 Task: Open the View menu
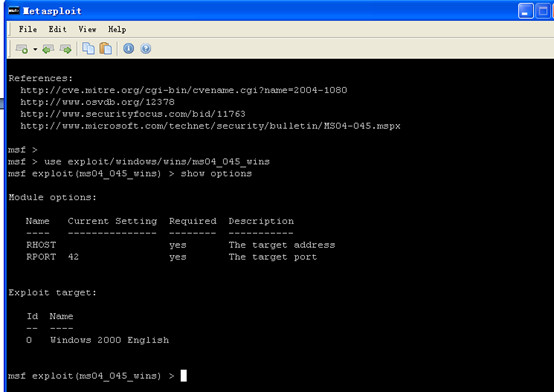[87, 29]
